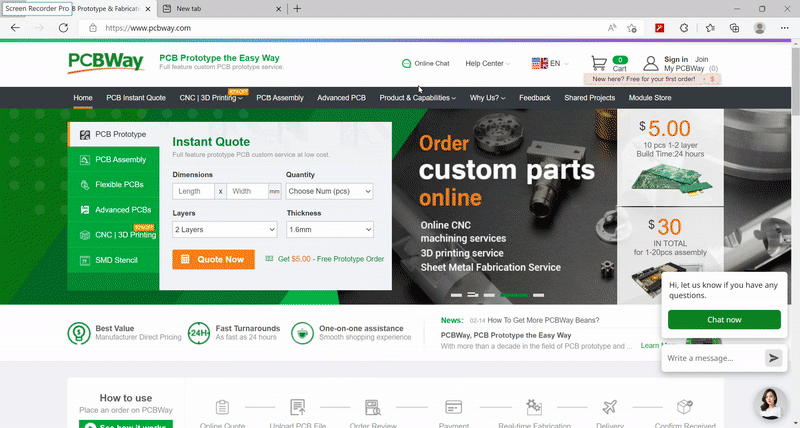Click the $5.00 10 pcs promo card
This screenshot has height=428, width=800.
tap(670, 157)
